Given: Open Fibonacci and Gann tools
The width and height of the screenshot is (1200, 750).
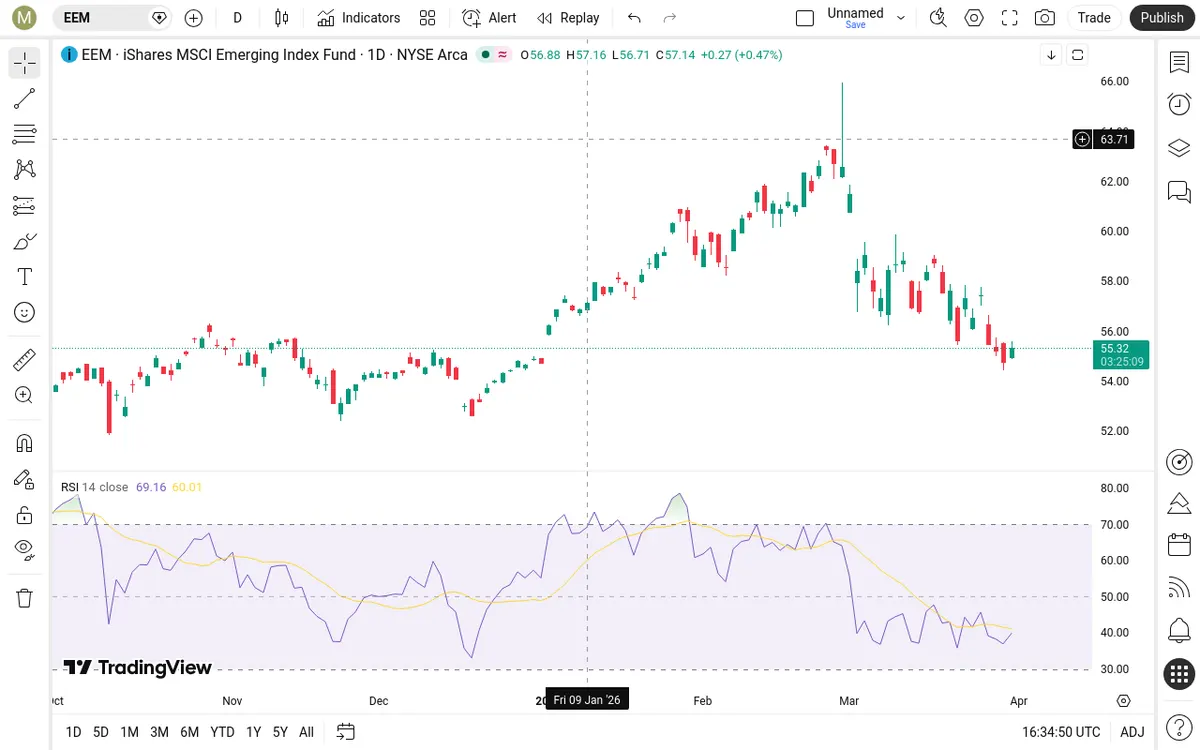Looking at the screenshot, I should [25, 134].
